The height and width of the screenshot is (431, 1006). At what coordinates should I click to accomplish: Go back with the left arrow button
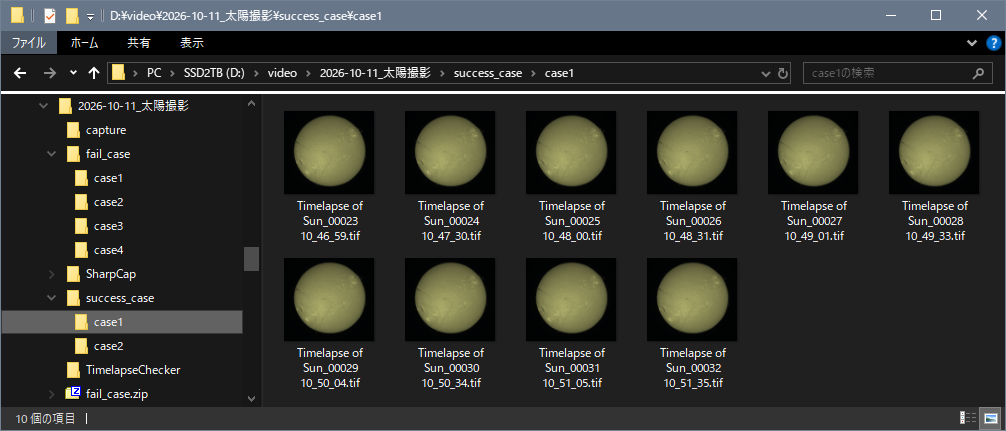coord(20,73)
